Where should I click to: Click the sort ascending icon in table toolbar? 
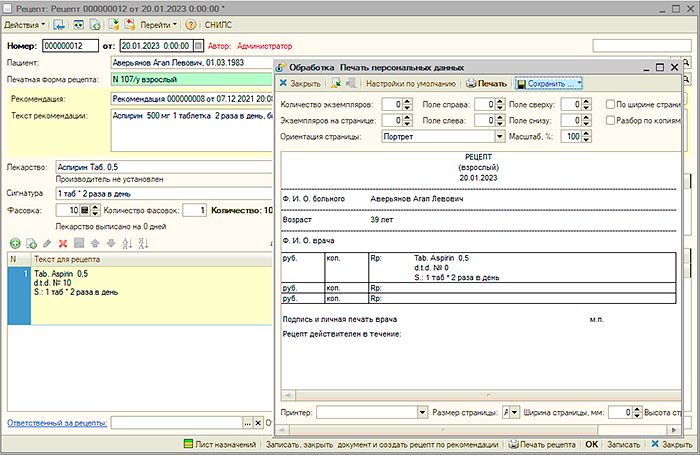coord(128,243)
